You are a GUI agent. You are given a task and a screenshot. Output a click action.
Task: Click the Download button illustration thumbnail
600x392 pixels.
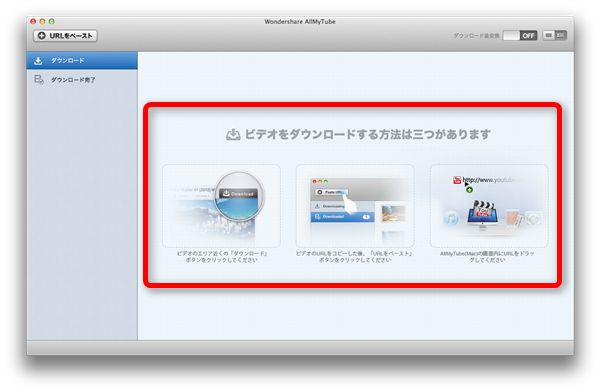coord(221,206)
